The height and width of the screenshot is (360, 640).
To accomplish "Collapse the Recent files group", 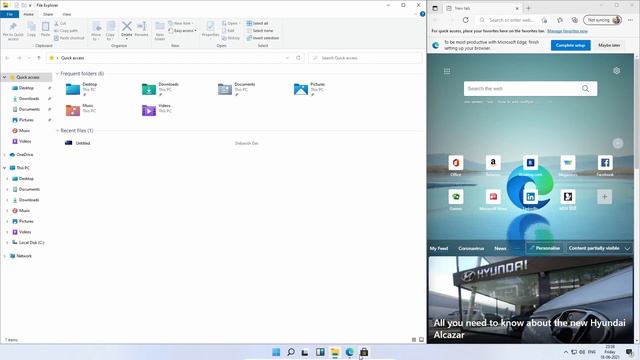I will (x=57, y=131).
